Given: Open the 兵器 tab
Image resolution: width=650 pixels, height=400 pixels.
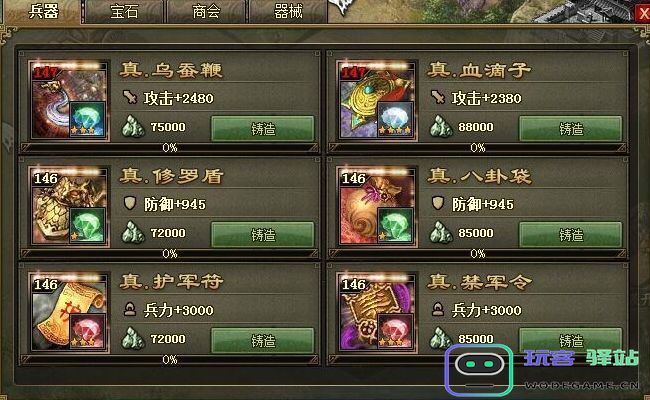Looking at the screenshot, I should 43,12.
